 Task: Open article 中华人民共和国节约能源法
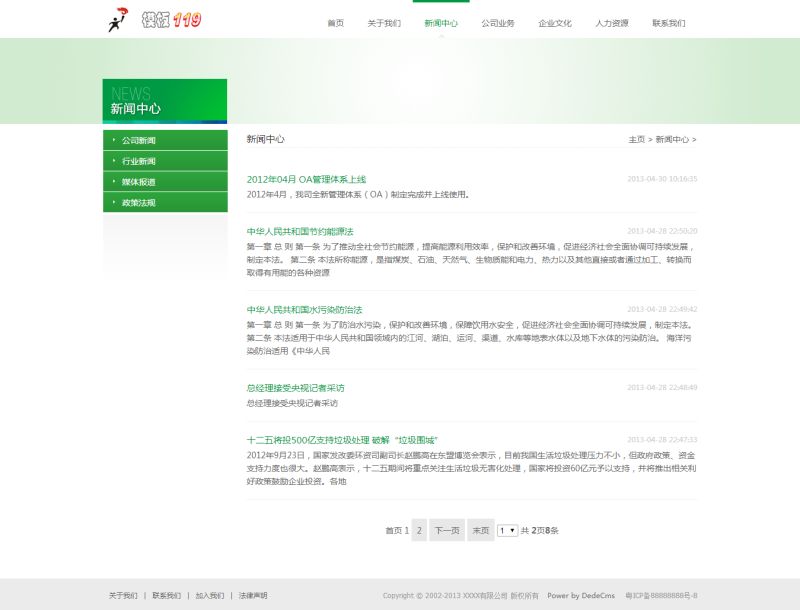300,232
